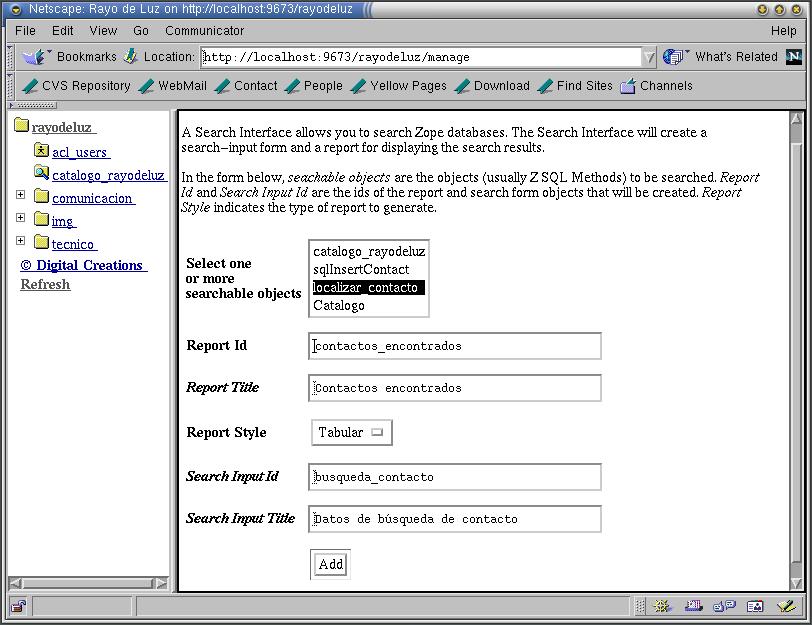Open the comunicacion link

tap(93, 198)
